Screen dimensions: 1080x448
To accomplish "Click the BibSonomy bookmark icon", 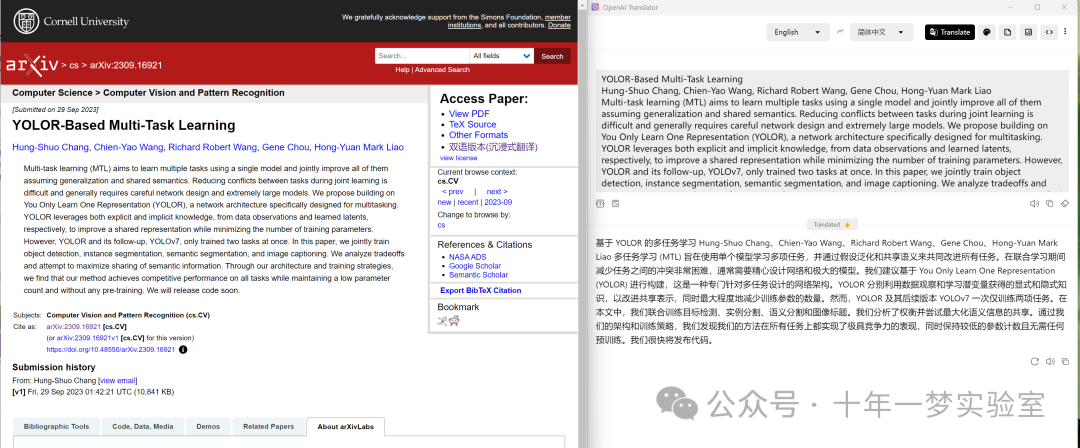I will (x=442, y=320).
